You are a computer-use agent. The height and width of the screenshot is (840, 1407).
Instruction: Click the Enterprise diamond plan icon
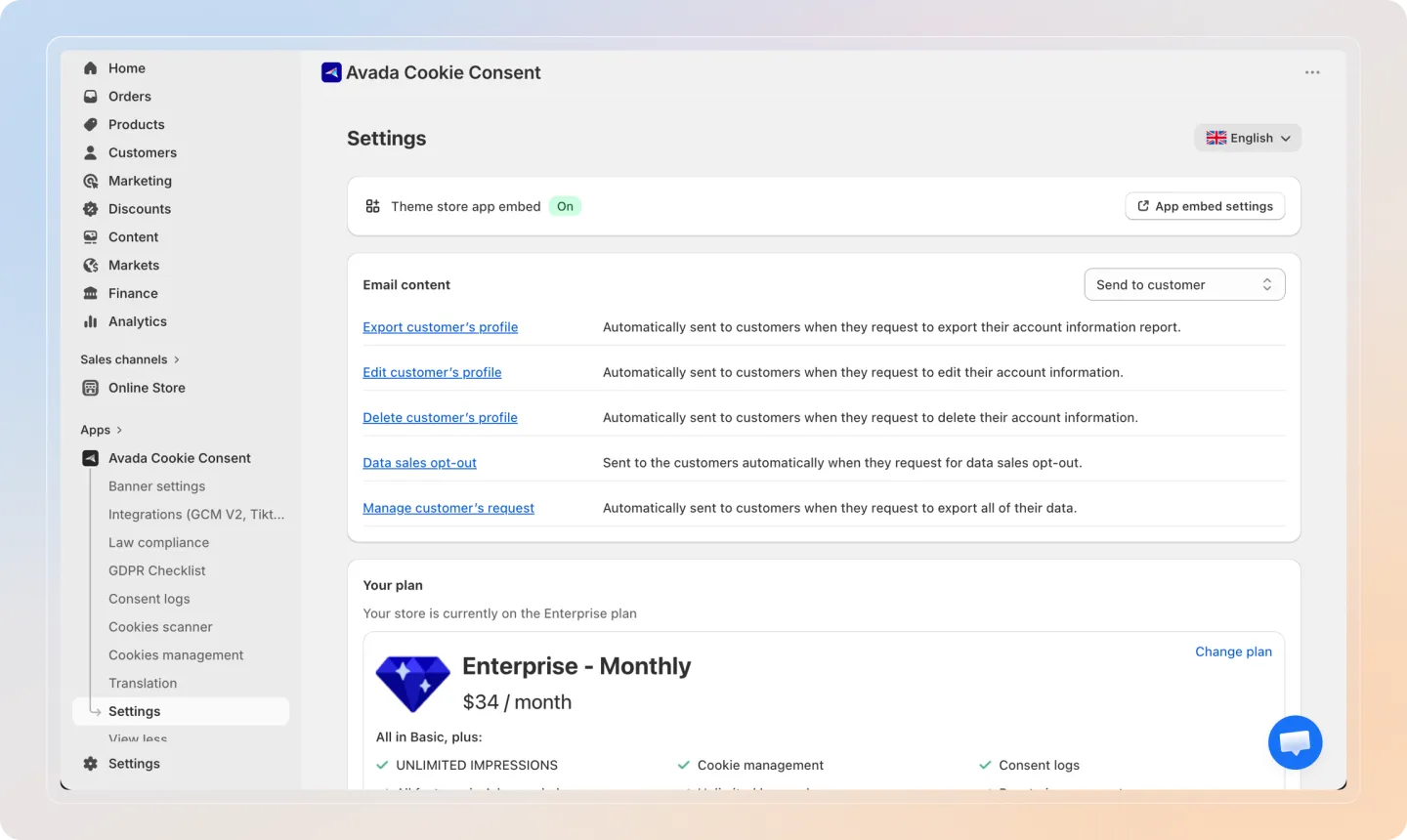(412, 684)
